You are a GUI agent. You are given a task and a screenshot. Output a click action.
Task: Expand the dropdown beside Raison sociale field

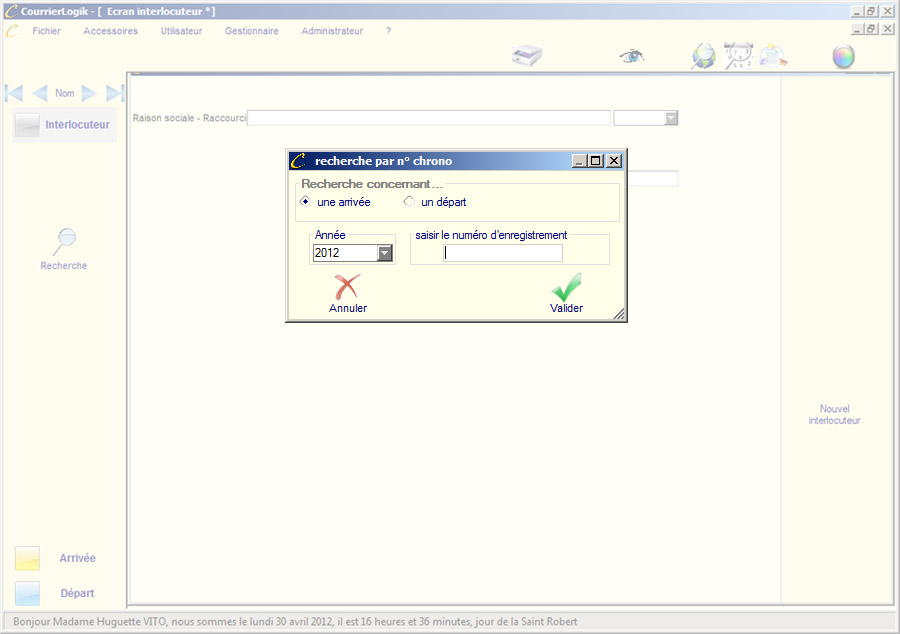(671, 118)
